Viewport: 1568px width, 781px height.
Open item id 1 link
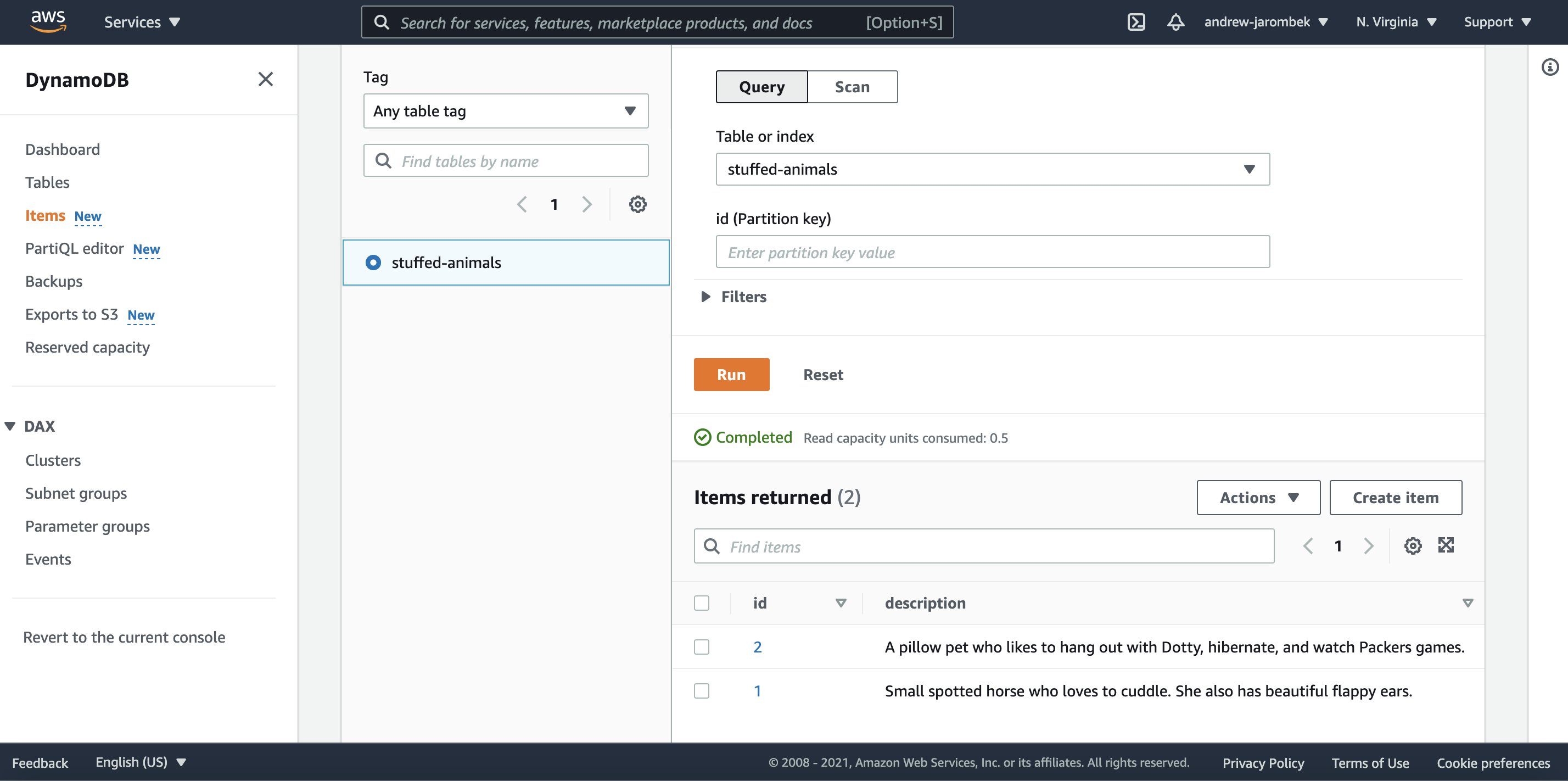[757, 690]
